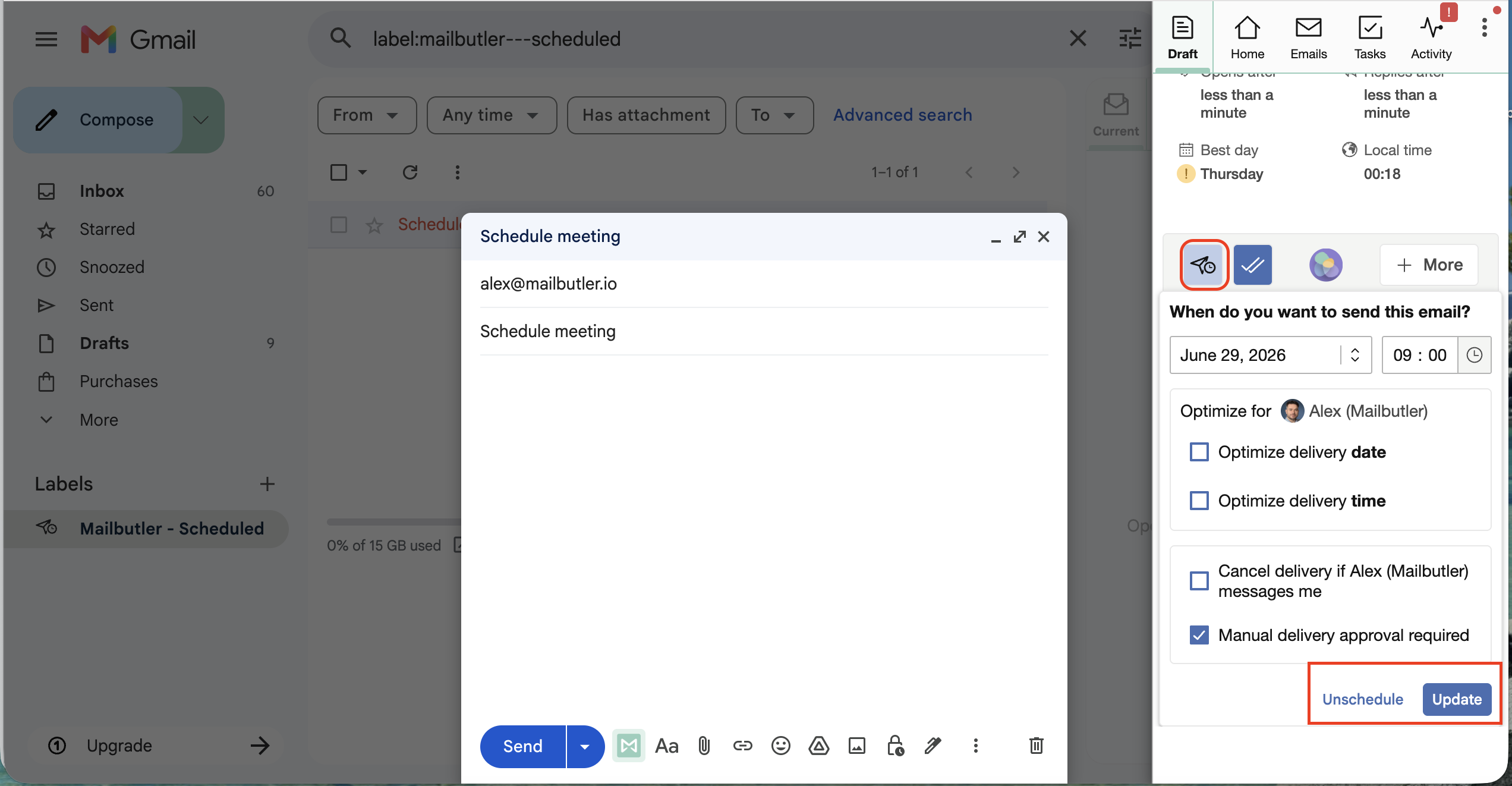
Task: Clear the search with the X icon
Action: pos(1078,39)
